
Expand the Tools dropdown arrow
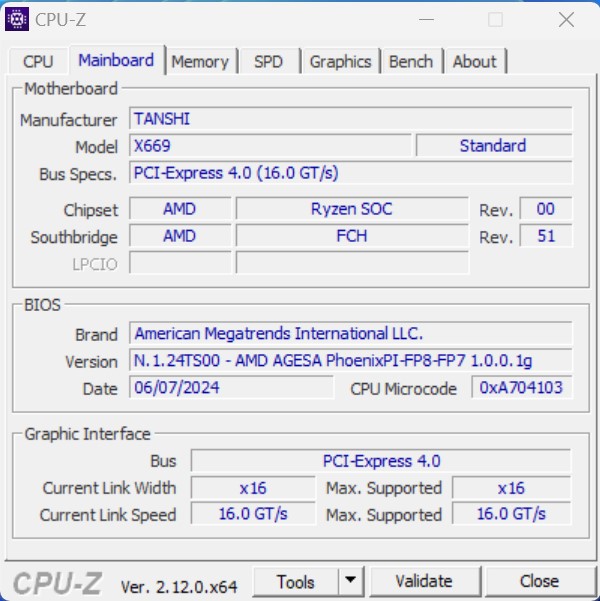click(350, 581)
